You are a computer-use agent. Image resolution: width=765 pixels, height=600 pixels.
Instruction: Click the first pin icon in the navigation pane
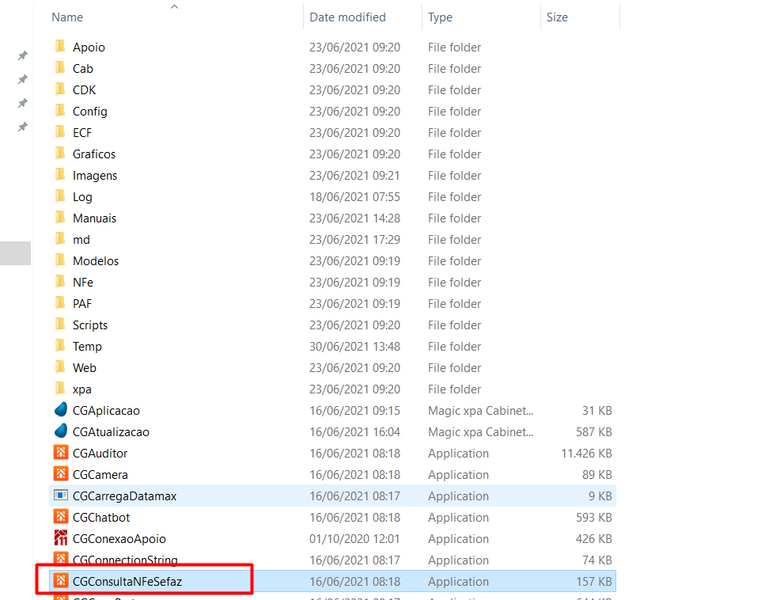22,55
